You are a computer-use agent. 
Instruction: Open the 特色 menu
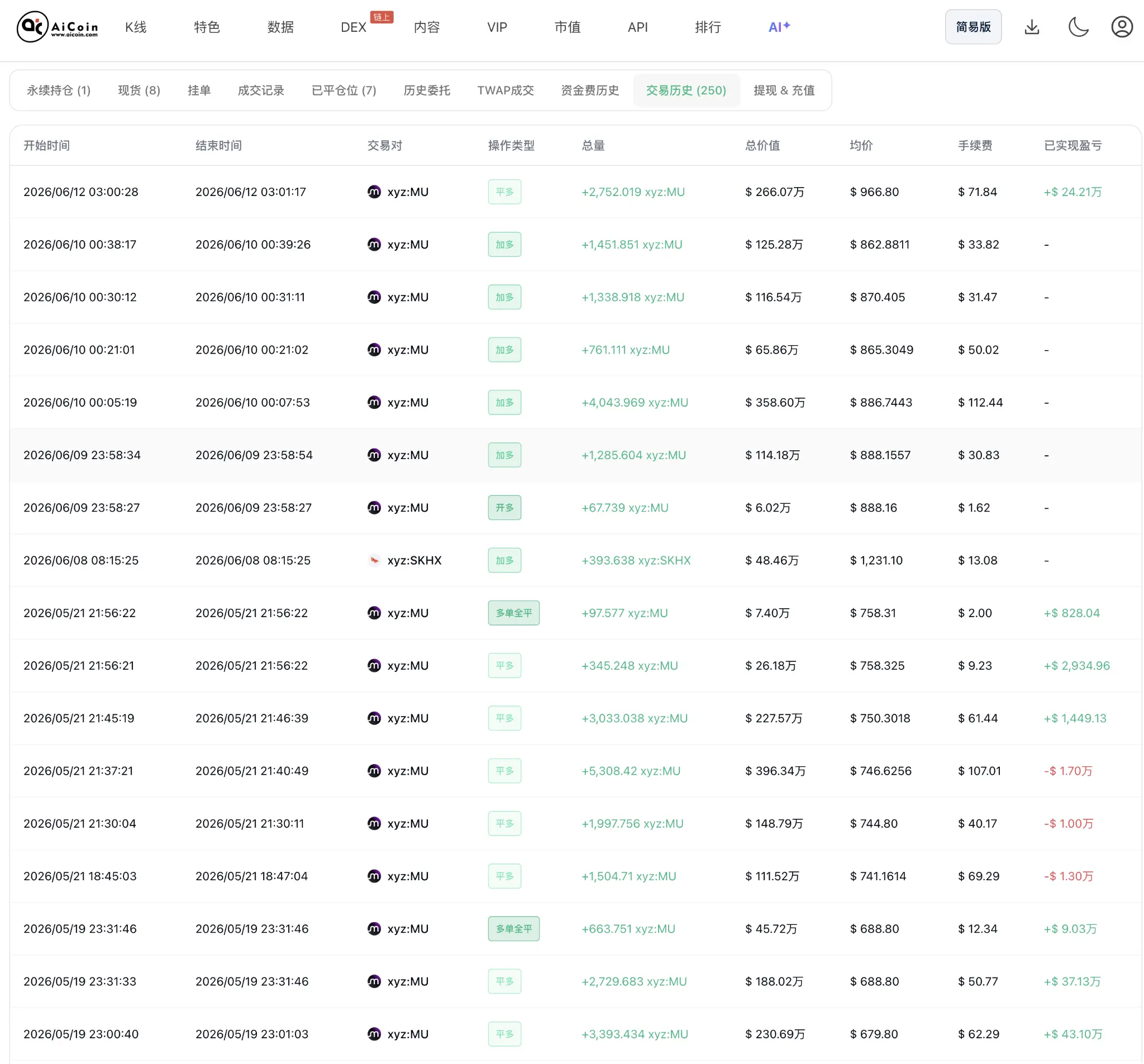click(x=207, y=27)
